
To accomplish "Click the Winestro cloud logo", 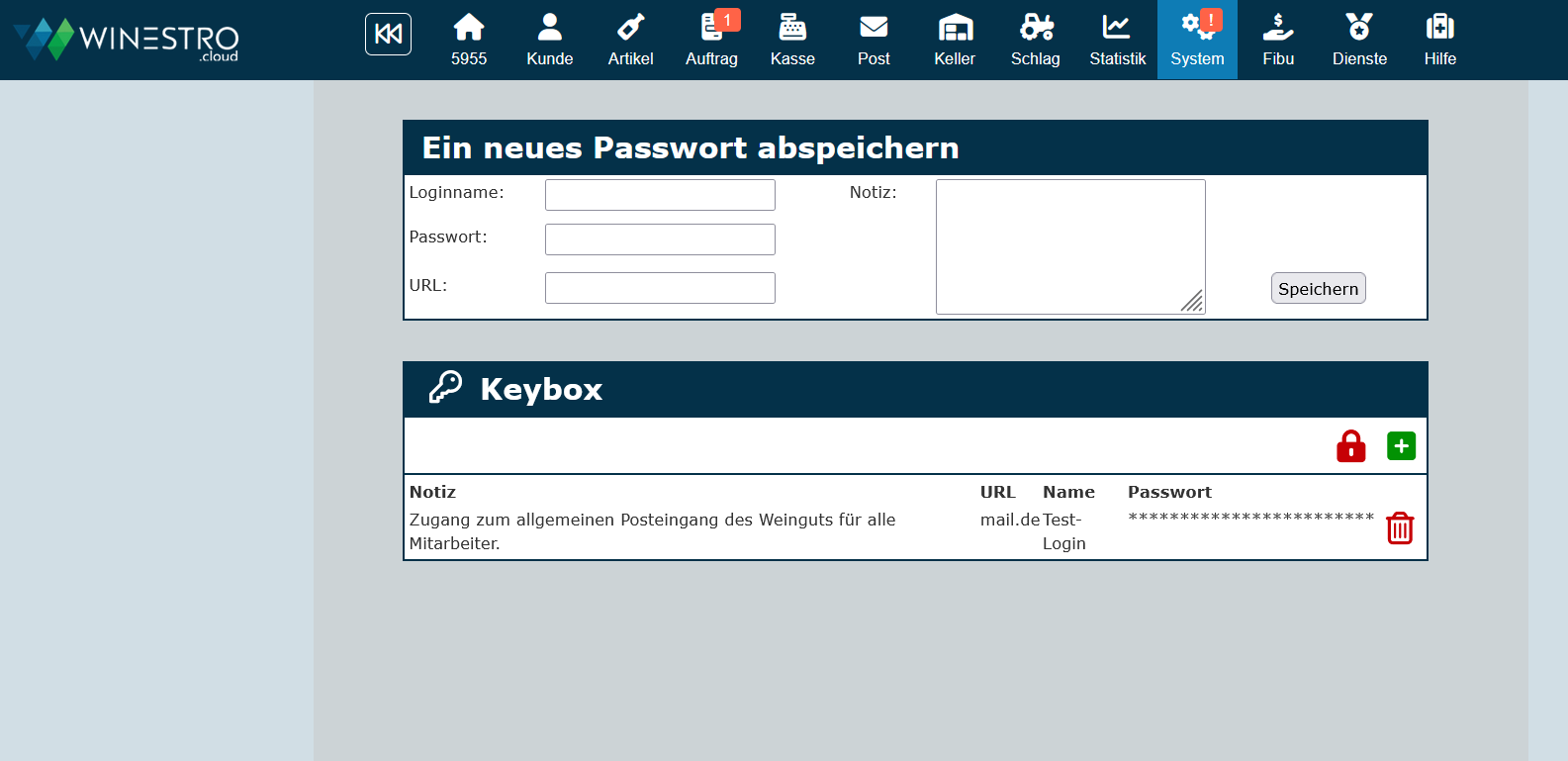I will coord(127,40).
